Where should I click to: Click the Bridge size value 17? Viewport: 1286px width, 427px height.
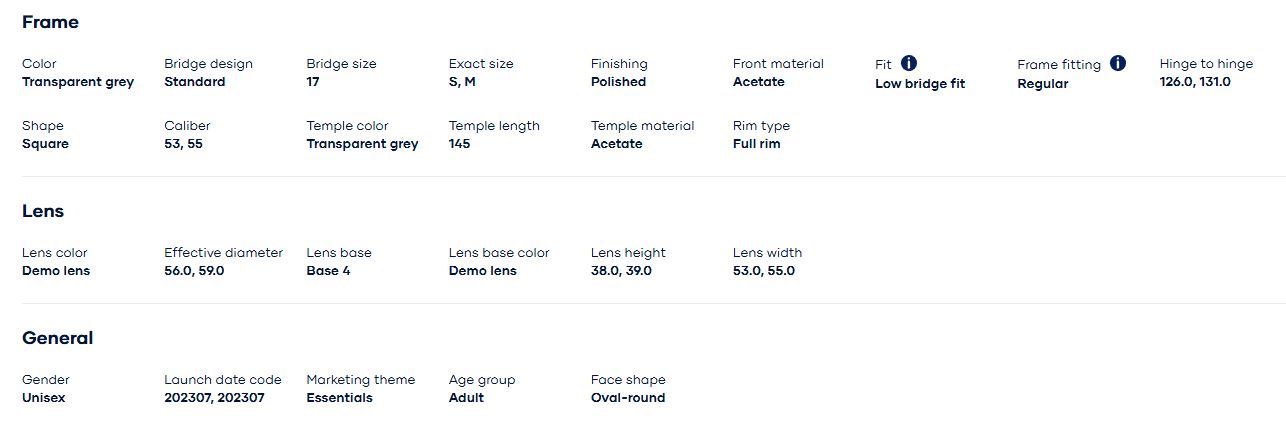(313, 82)
